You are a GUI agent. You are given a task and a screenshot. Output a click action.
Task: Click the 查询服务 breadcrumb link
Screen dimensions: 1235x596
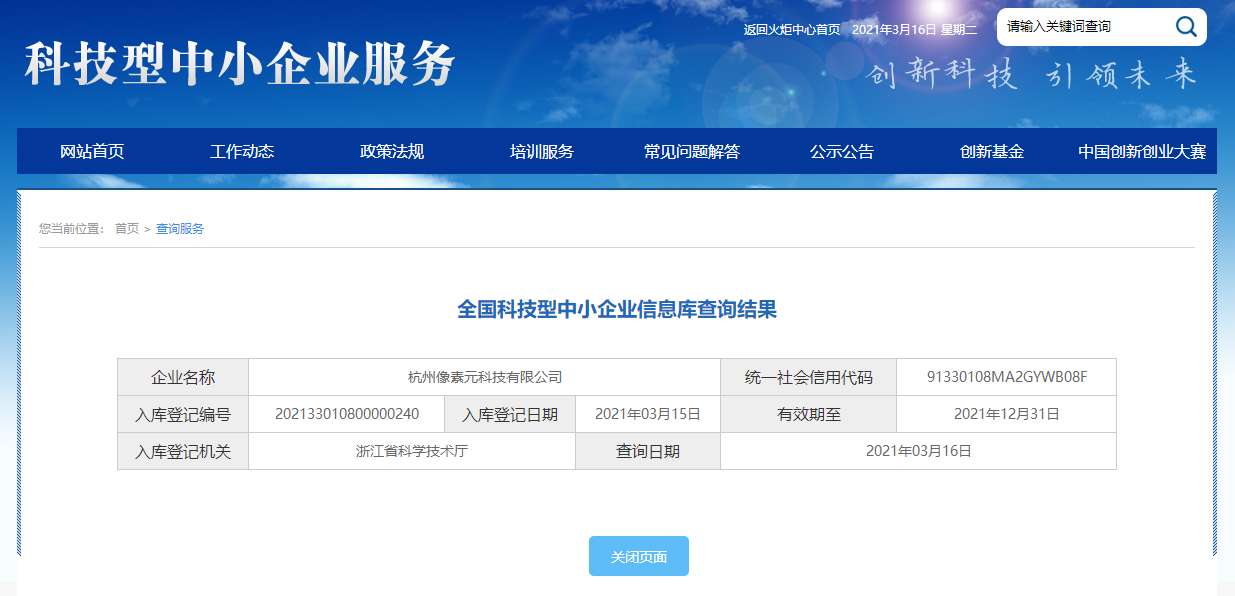(x=180, y=229)
